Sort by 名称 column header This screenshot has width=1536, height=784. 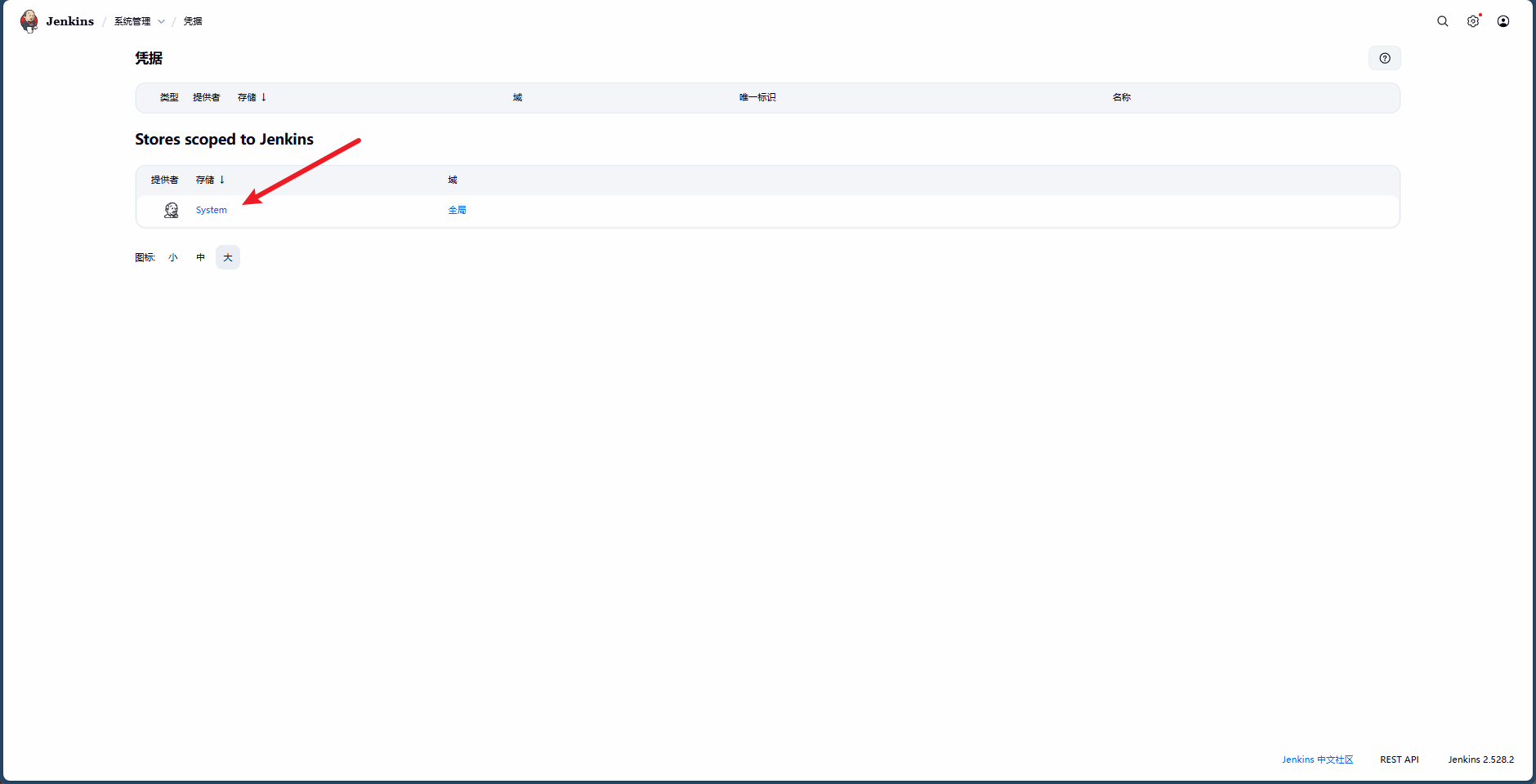tap(1122, 97)
